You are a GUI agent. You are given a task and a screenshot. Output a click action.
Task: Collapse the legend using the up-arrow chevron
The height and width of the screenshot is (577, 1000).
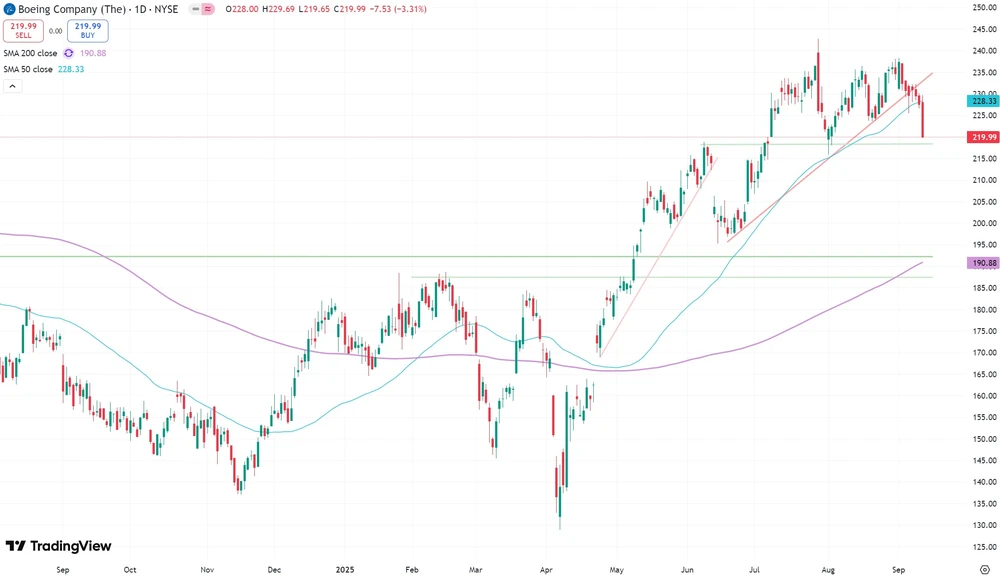pyautogui.click(x=11, y=86)
